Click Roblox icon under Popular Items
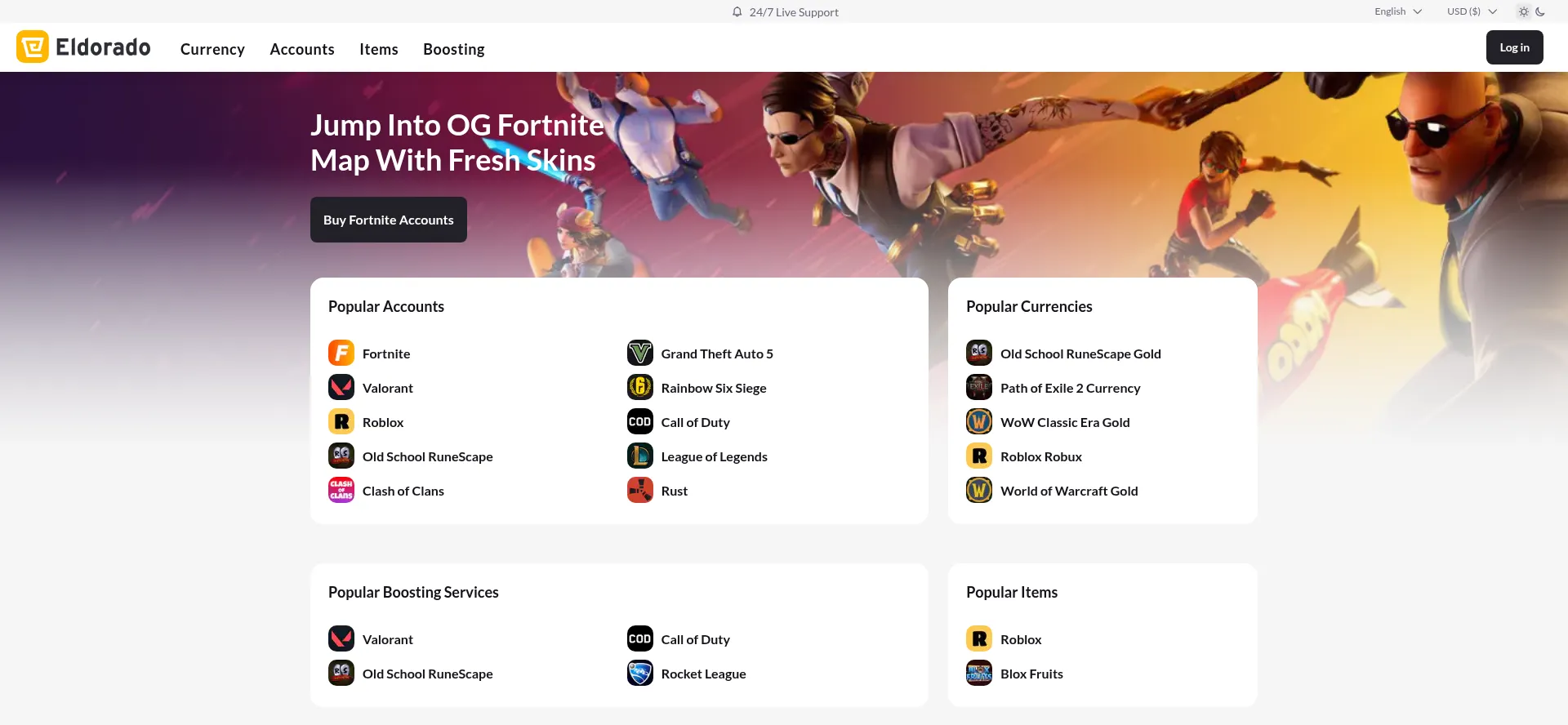 (x=979, y=638)
